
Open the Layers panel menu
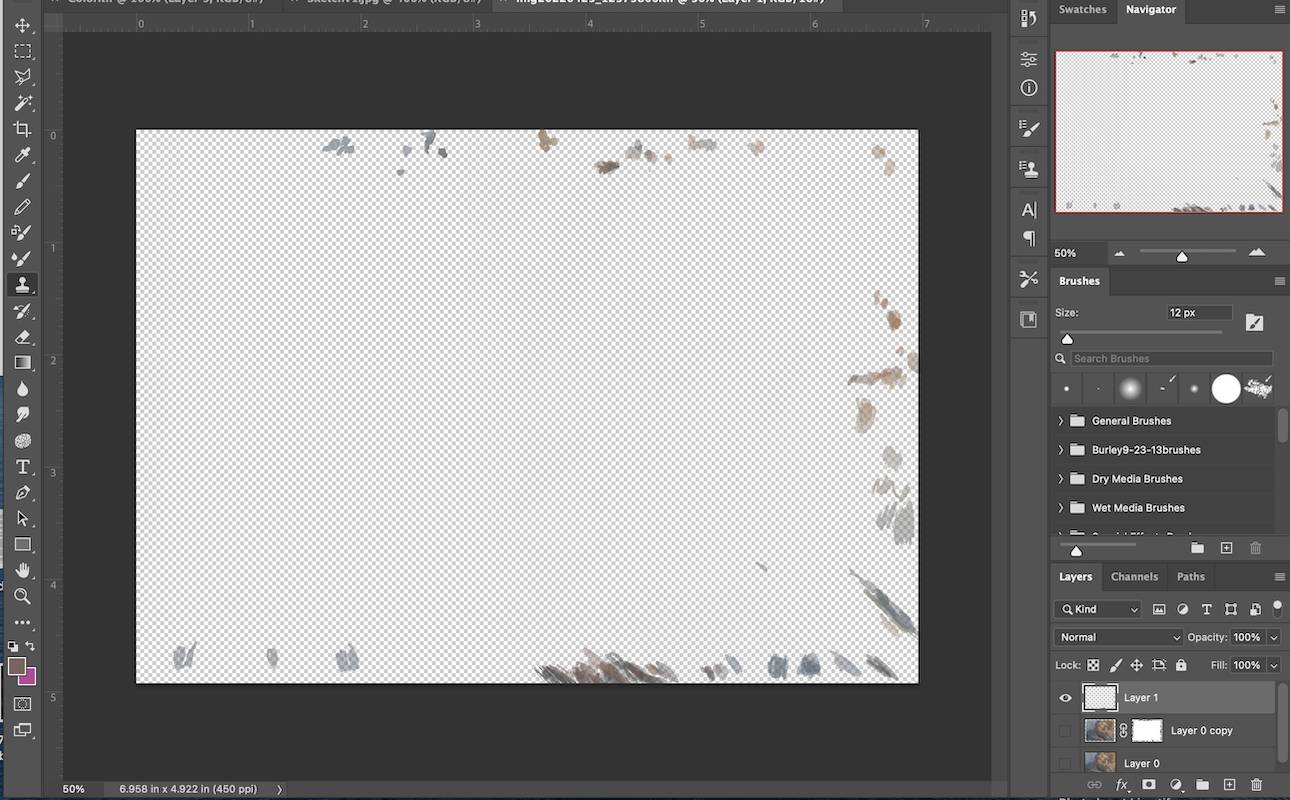coord(1279,577)
